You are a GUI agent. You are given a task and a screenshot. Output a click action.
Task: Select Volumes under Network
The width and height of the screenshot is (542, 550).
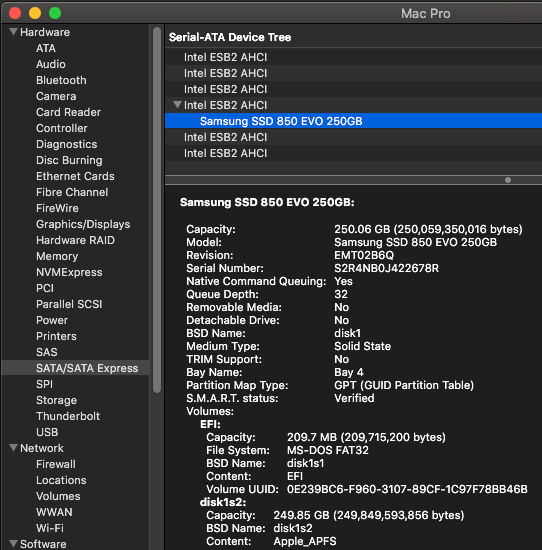click(58, 496)
